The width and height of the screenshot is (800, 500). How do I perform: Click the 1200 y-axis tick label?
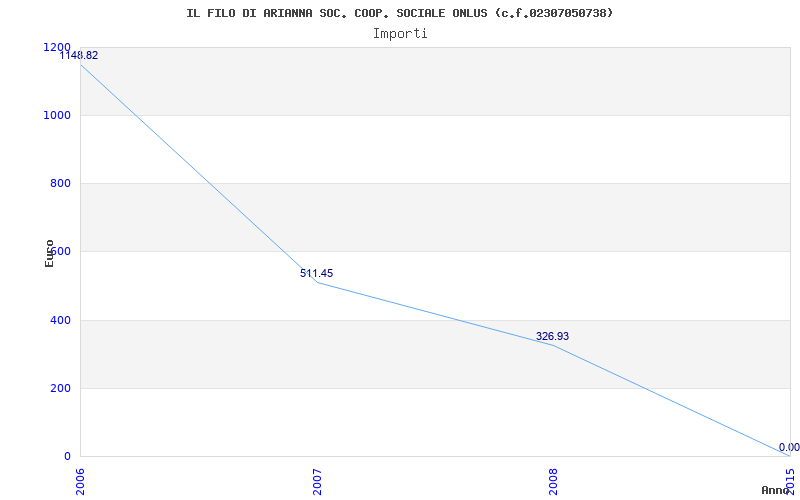[58, 47]
